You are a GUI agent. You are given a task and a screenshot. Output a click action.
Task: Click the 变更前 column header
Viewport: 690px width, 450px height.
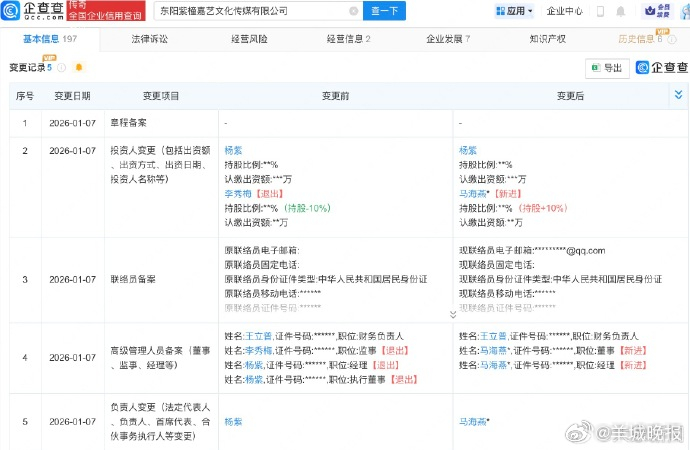pos(335,96)
